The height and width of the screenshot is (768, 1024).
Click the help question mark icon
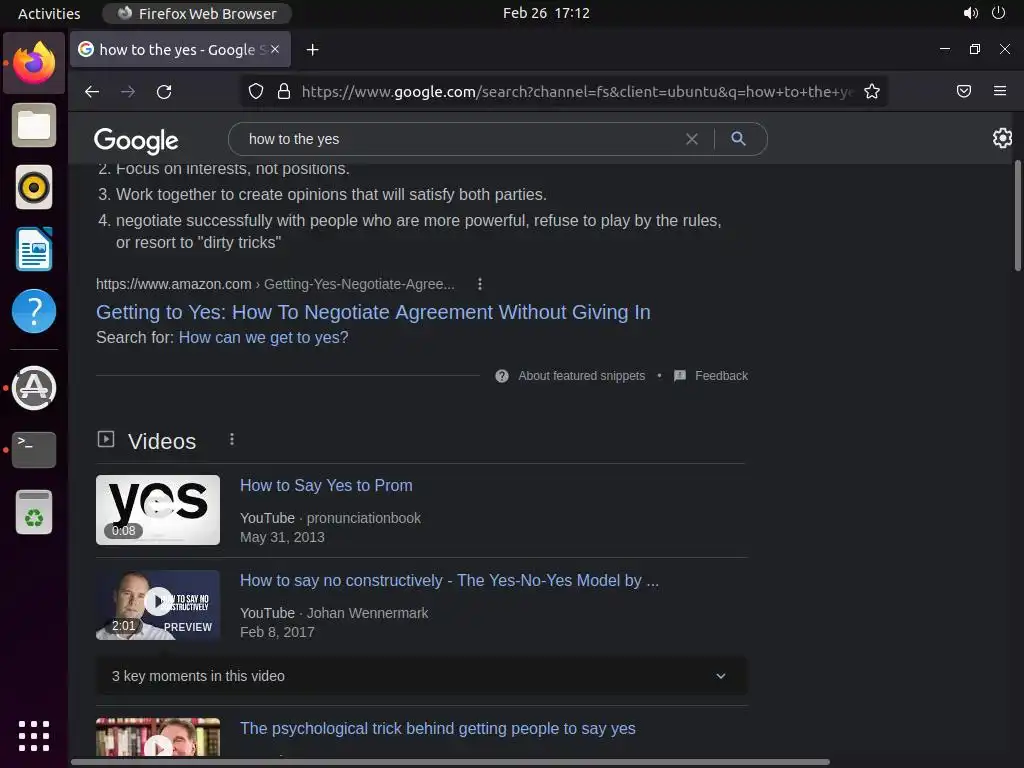click(x=502, y=376)
